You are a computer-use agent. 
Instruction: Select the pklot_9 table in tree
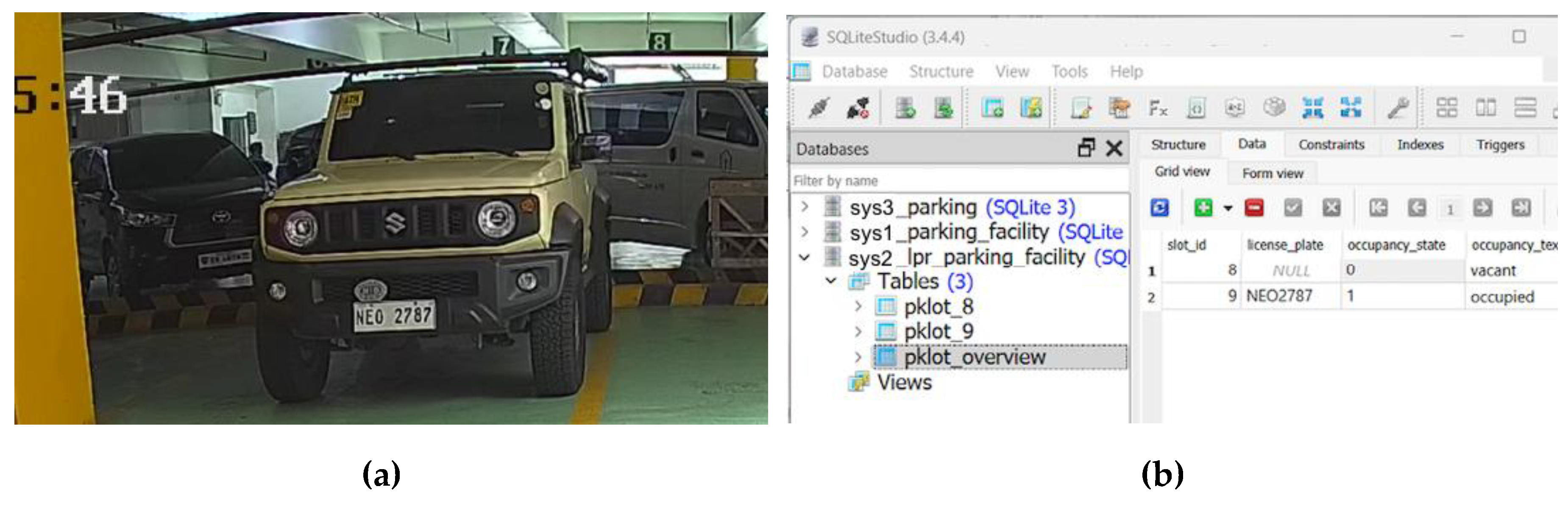[938, 331]
